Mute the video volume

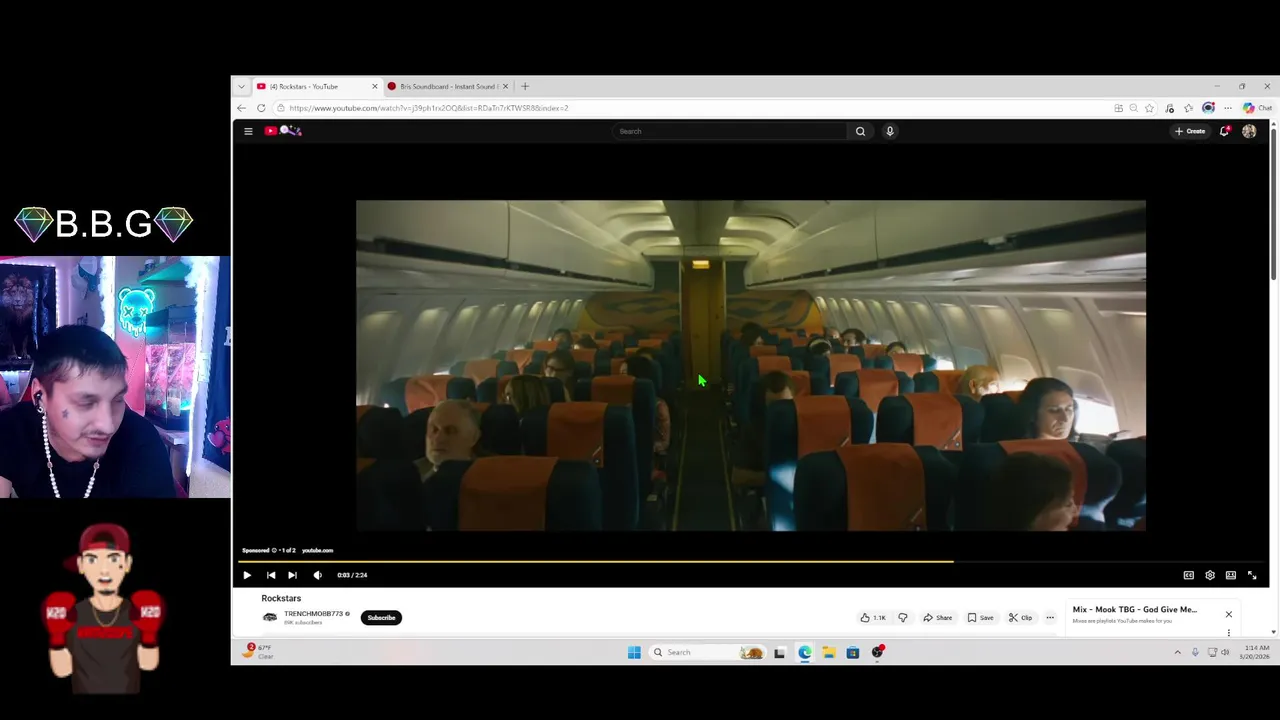317,575
